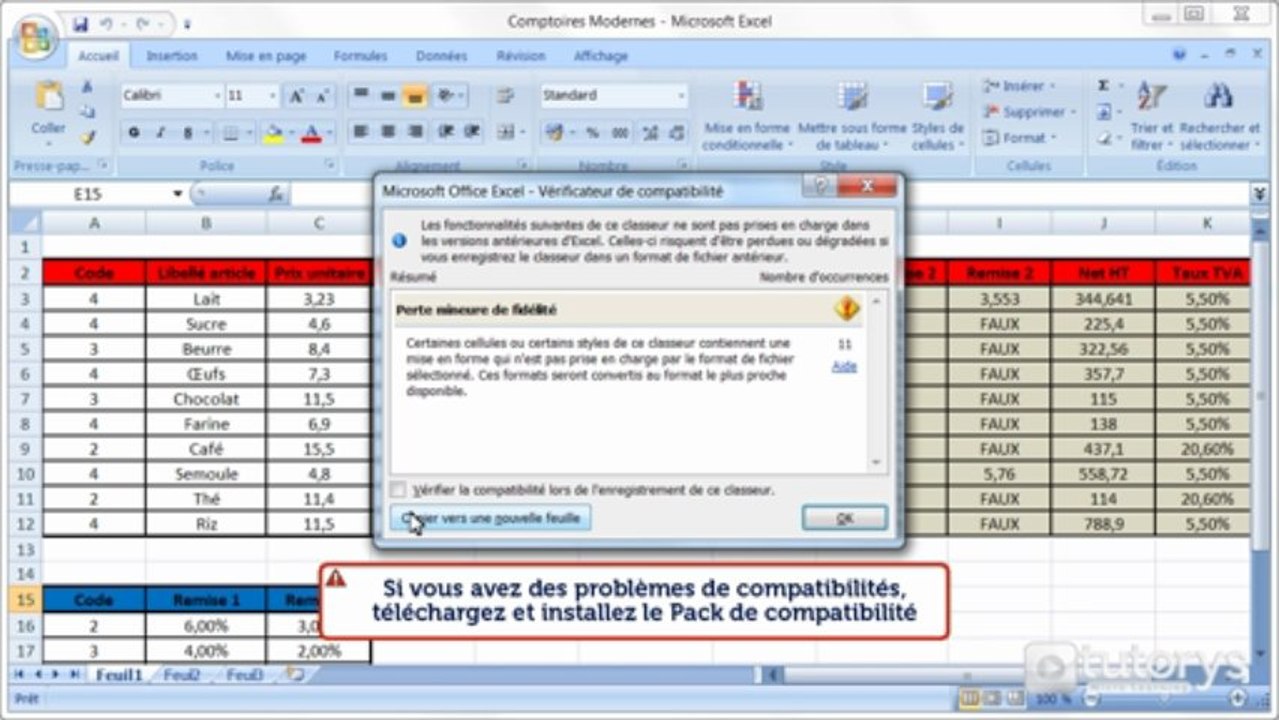The width and height of the screenshot is (1279, 720).
Task: Switch to the Affichage ribbon tab
Action: pos(601,57)
